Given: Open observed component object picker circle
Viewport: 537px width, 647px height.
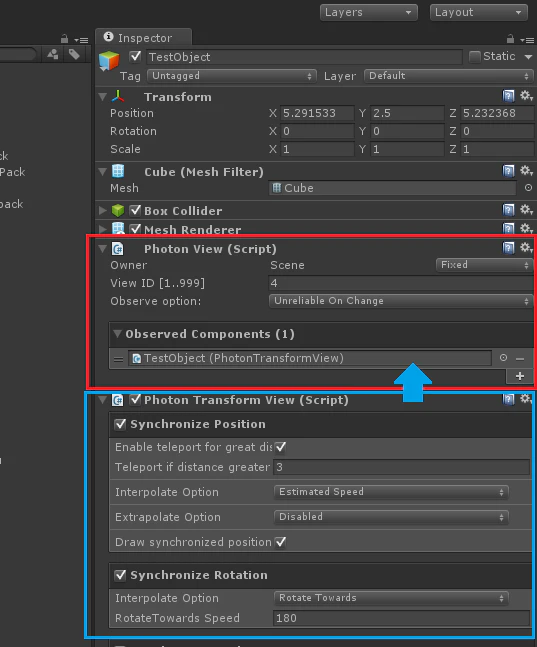Looking at the screenshot, I should pyautogui.click(x=503, y=358).
